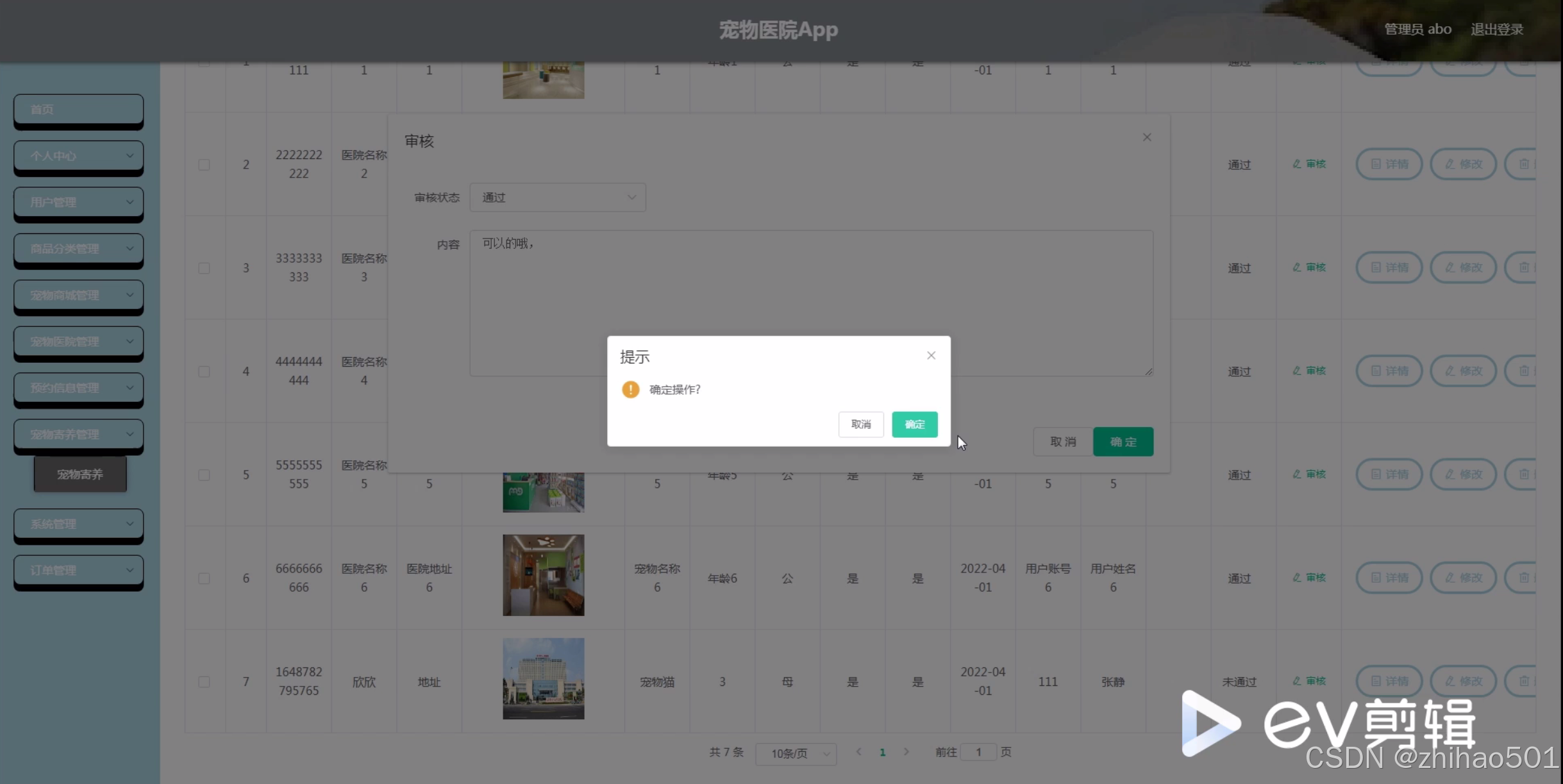Screen dimensions: 1563x784
Task: Open the 审核状态 dropdown showing 通过
Action: pyautogui.click(x=557, y=197)
